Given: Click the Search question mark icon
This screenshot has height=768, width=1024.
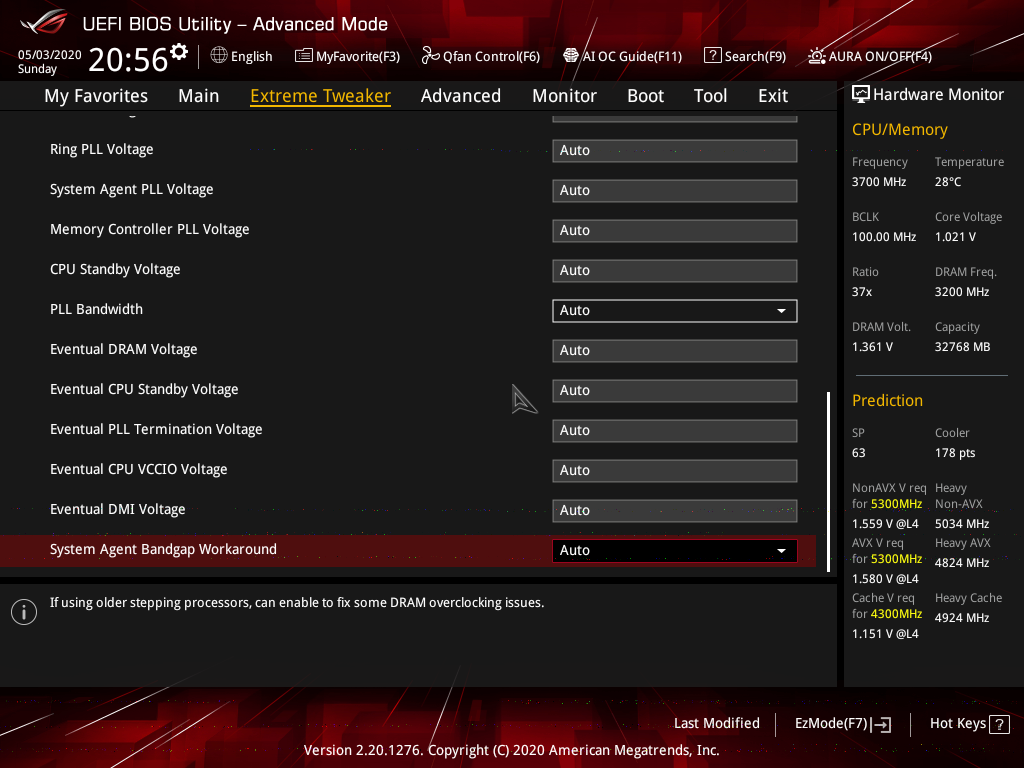Looking at the screenshot, I should point(712,56).
